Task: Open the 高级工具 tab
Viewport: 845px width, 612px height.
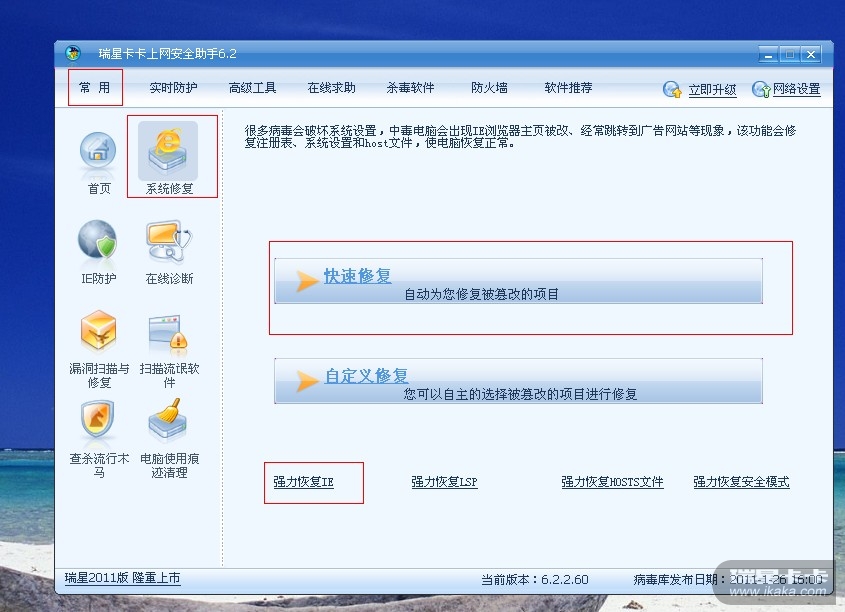Action: click(252, 88)
